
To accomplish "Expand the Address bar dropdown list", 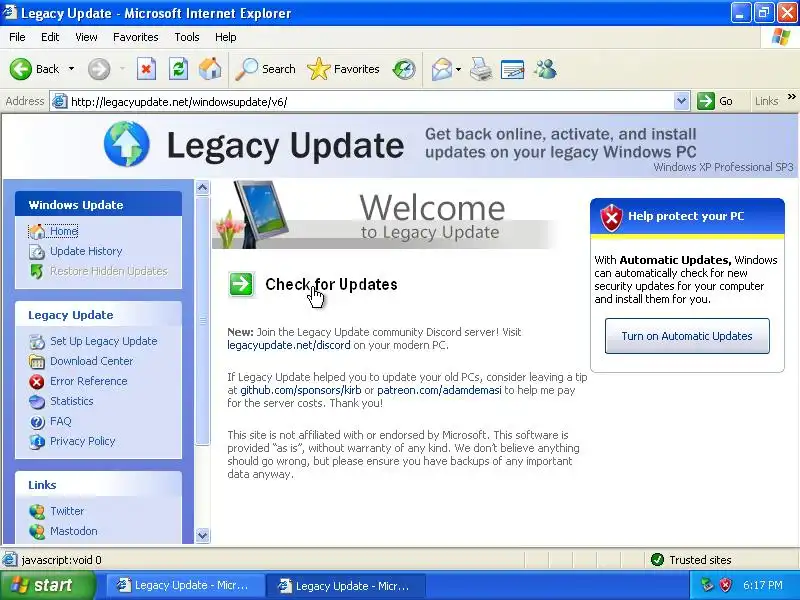I will [682, 102].
